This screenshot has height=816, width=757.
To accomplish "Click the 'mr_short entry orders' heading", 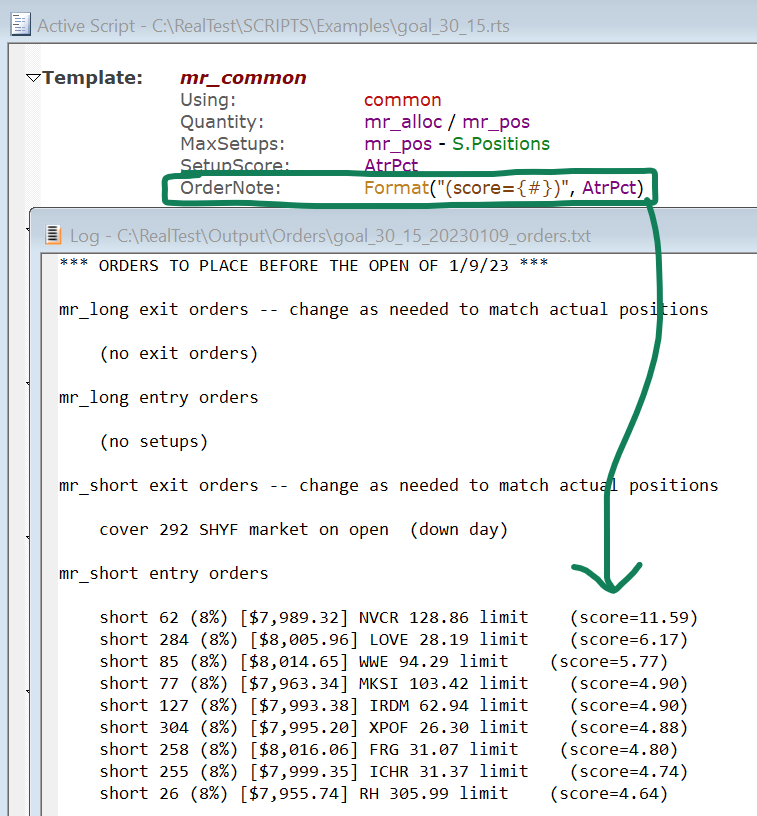I will pos(164,573).
